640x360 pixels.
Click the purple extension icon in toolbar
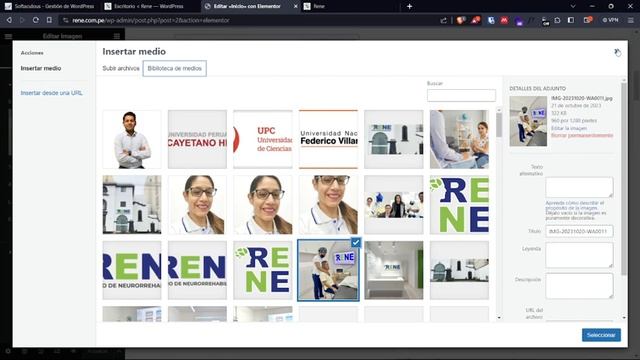[519, 21]
